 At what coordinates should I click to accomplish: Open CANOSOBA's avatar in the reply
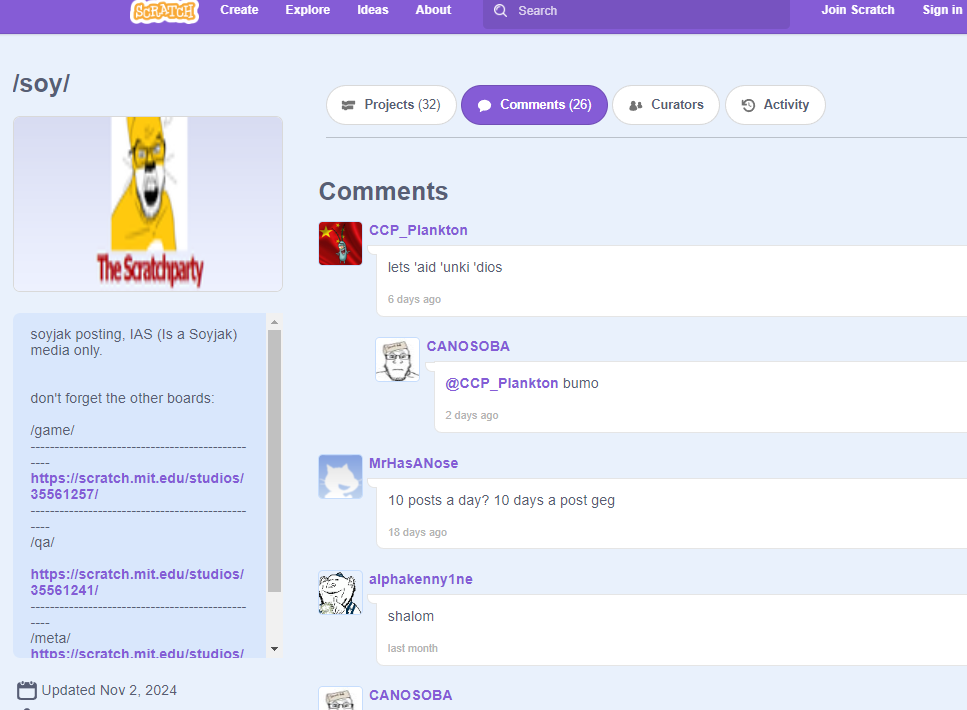(397, 359)
